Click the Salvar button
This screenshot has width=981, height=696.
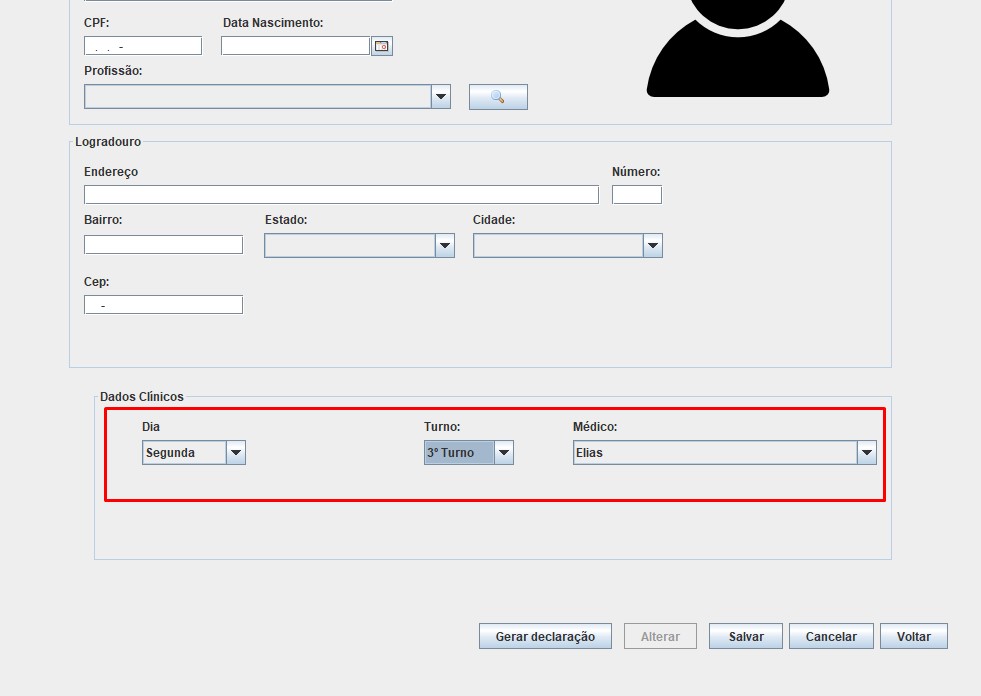[746, 637]
